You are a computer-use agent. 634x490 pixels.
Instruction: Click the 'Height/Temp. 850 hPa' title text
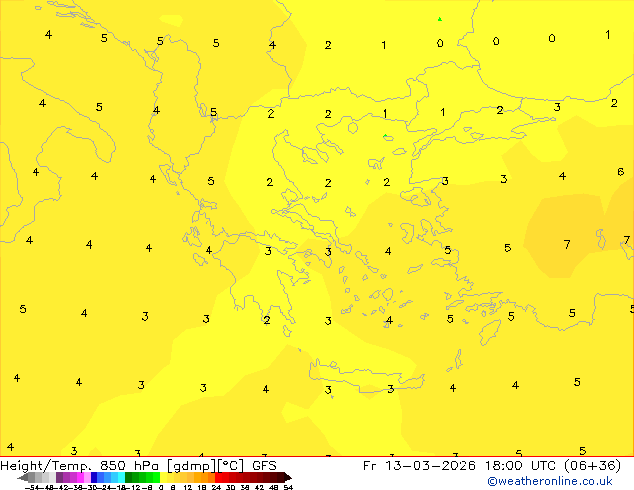click(79, 466)
